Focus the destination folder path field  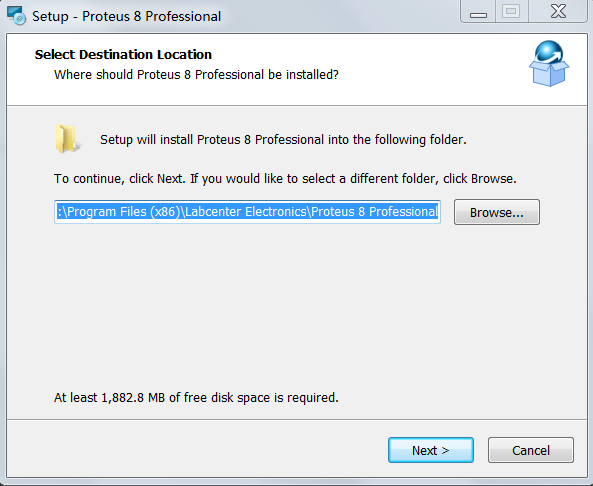click(247, 212)
